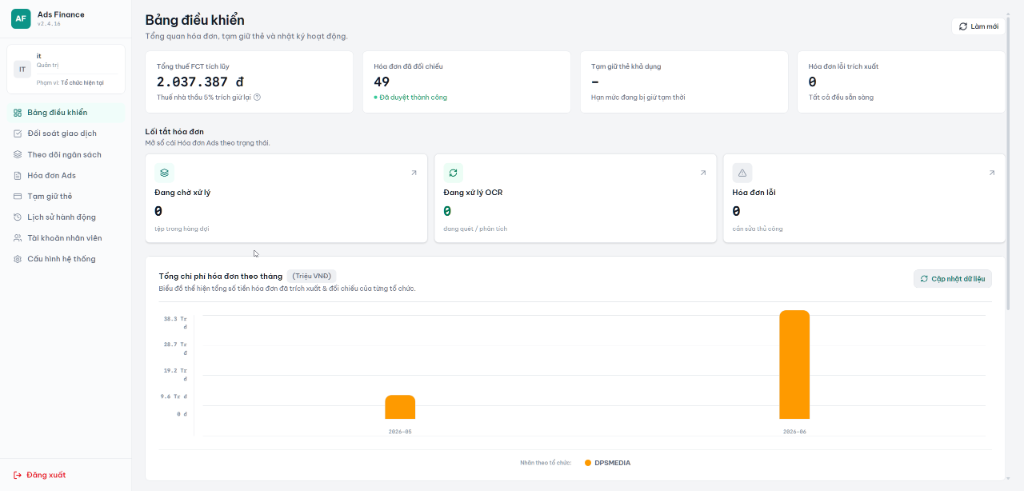Click the warning triangle icon in Hóa đơn lỗi card
1024x491 pixels.
coord(743,173)
